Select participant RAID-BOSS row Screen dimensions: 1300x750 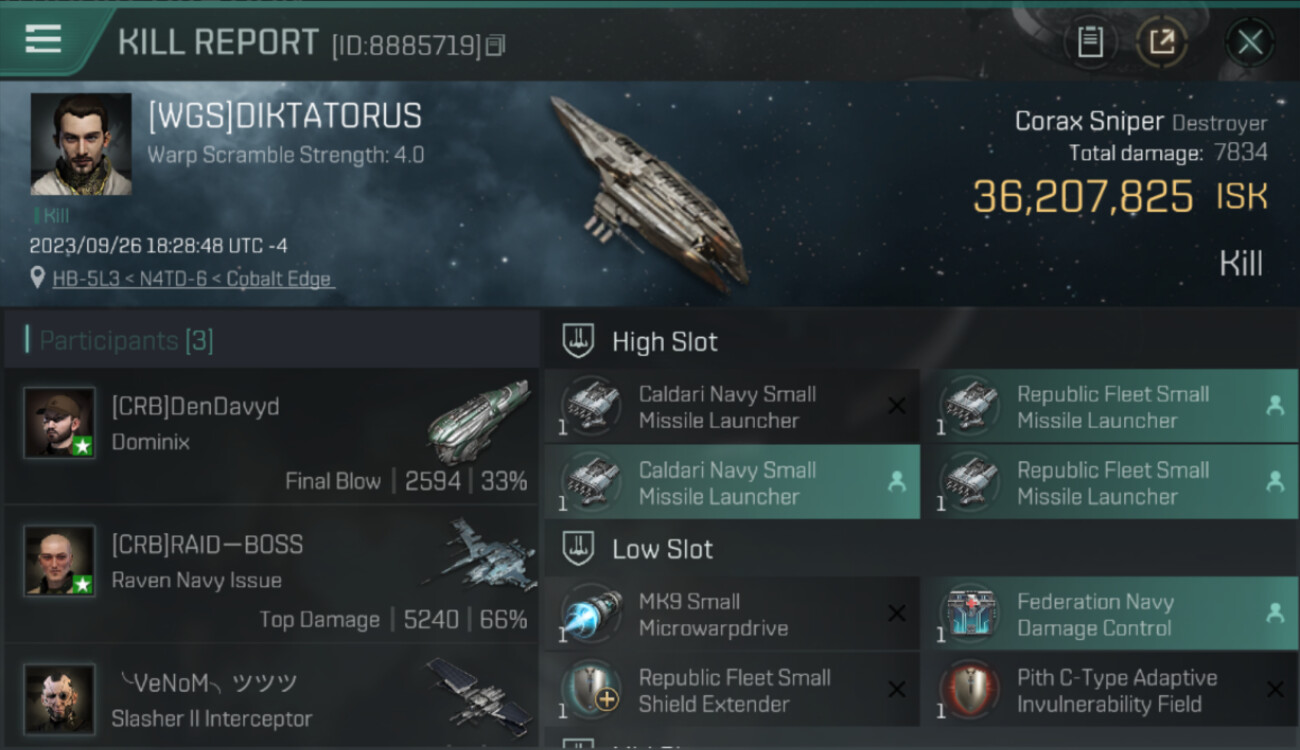point(272,576)
